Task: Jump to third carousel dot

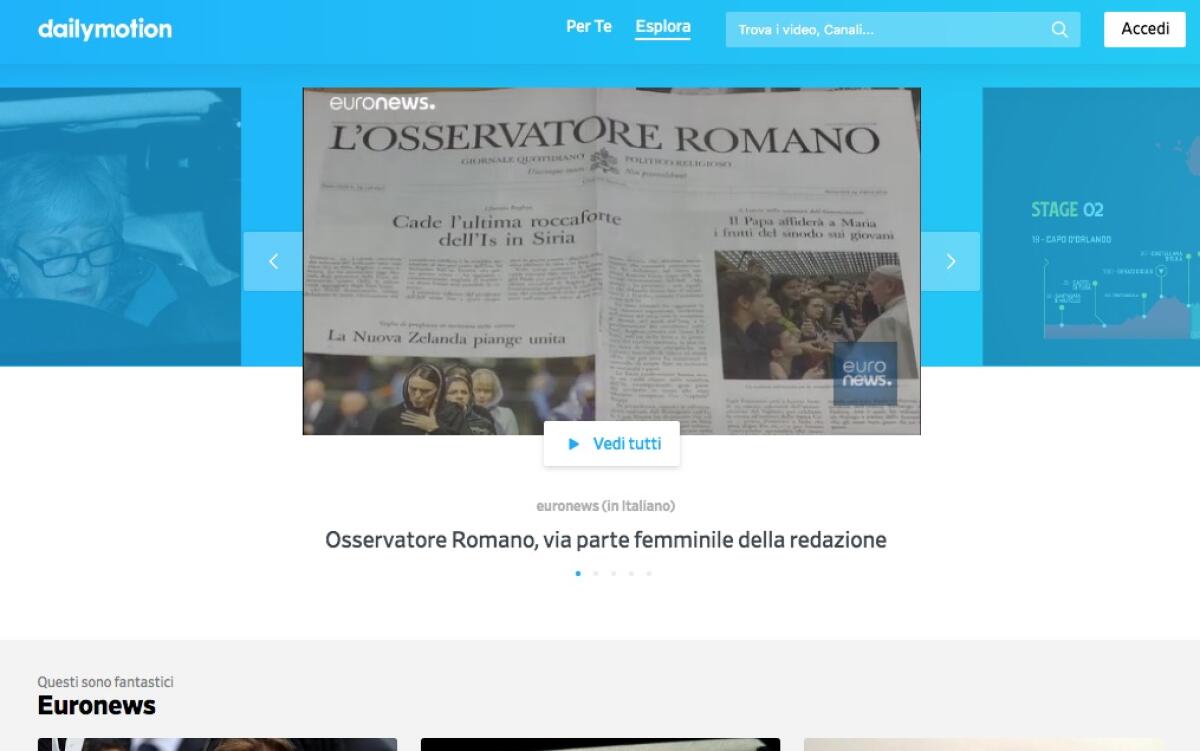Action: click(613, 574)
